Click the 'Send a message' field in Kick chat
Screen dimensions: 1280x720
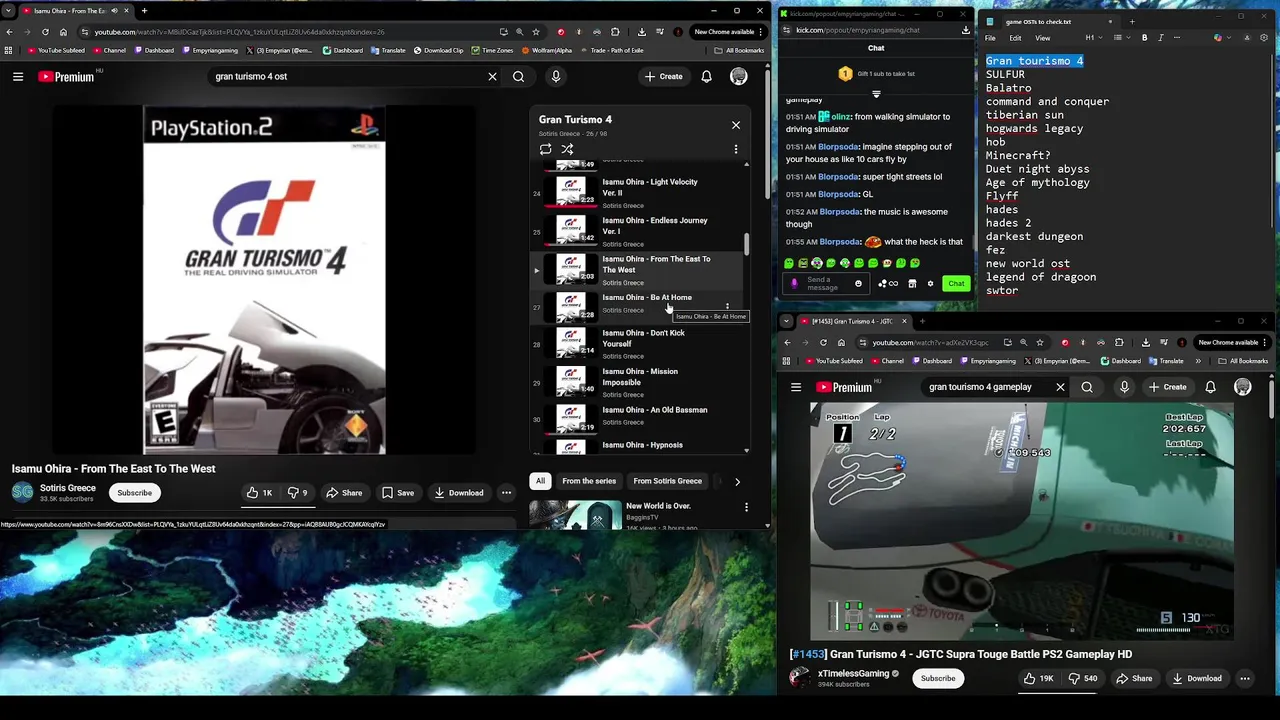(x=825, y=283)
